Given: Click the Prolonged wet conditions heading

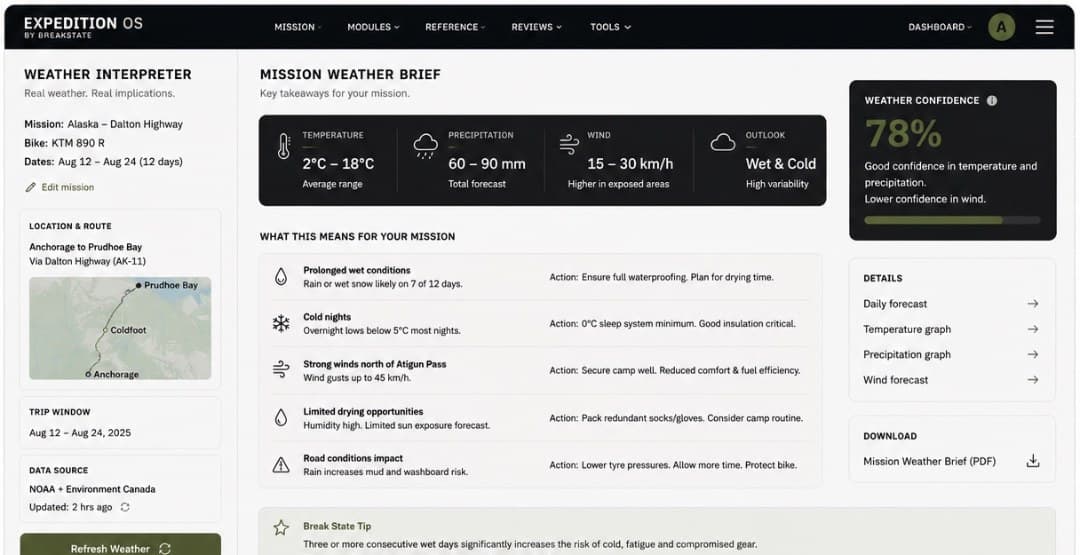Looking at the screenshot, I should [x=357, y=271].
